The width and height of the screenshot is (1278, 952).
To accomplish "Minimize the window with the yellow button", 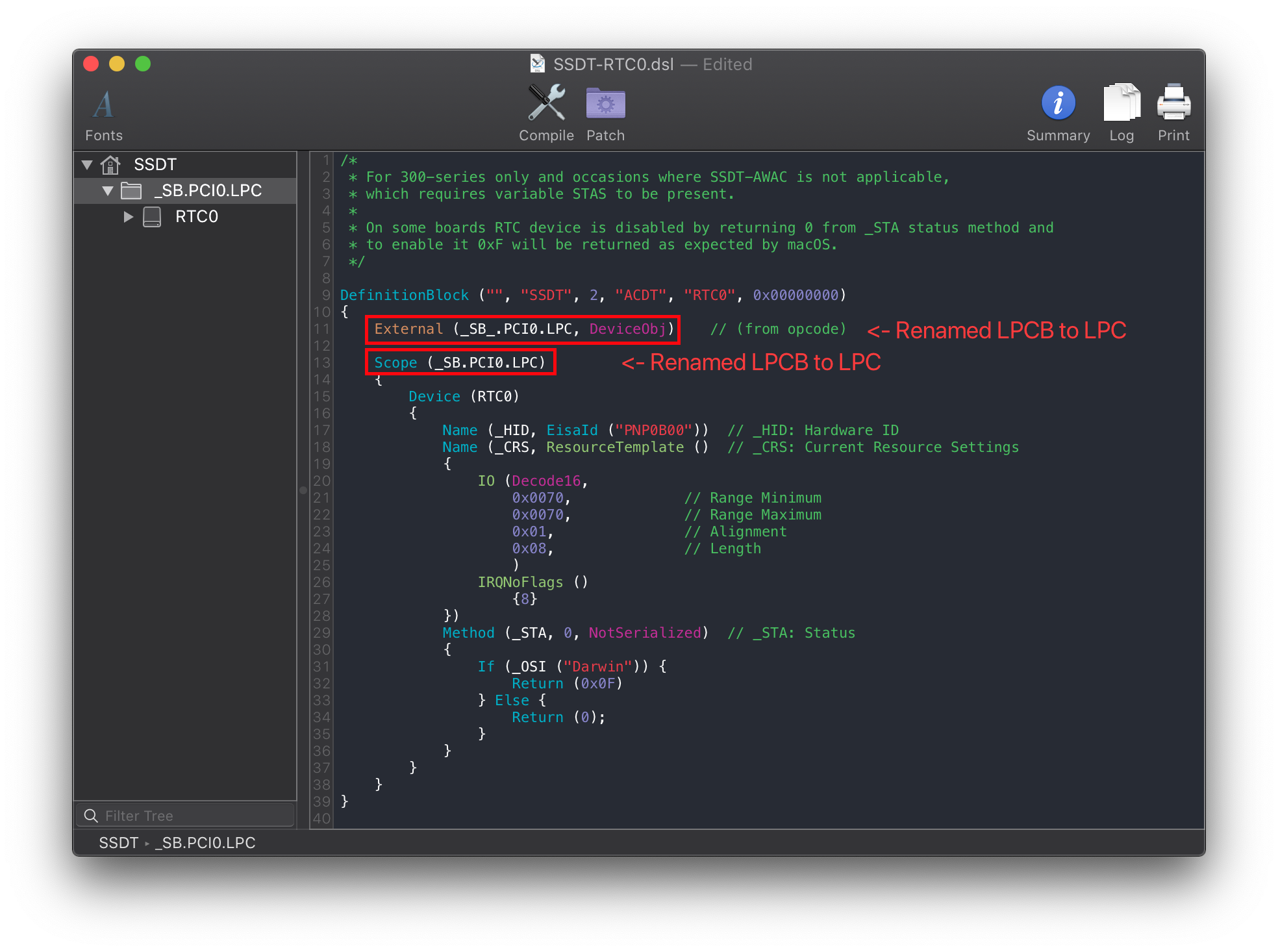I will coord(117,64).
